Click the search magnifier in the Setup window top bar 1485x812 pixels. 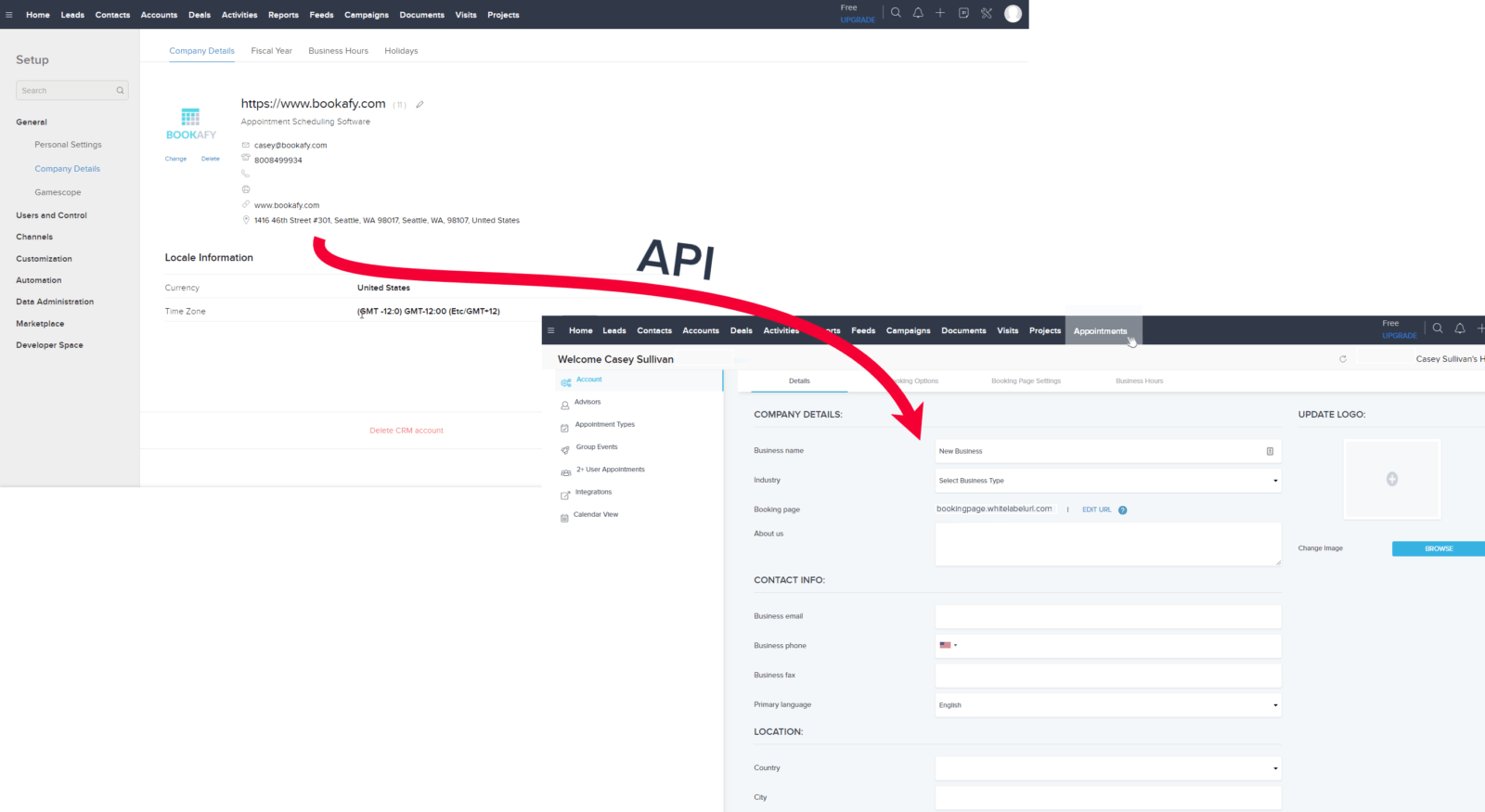(896, 13)
